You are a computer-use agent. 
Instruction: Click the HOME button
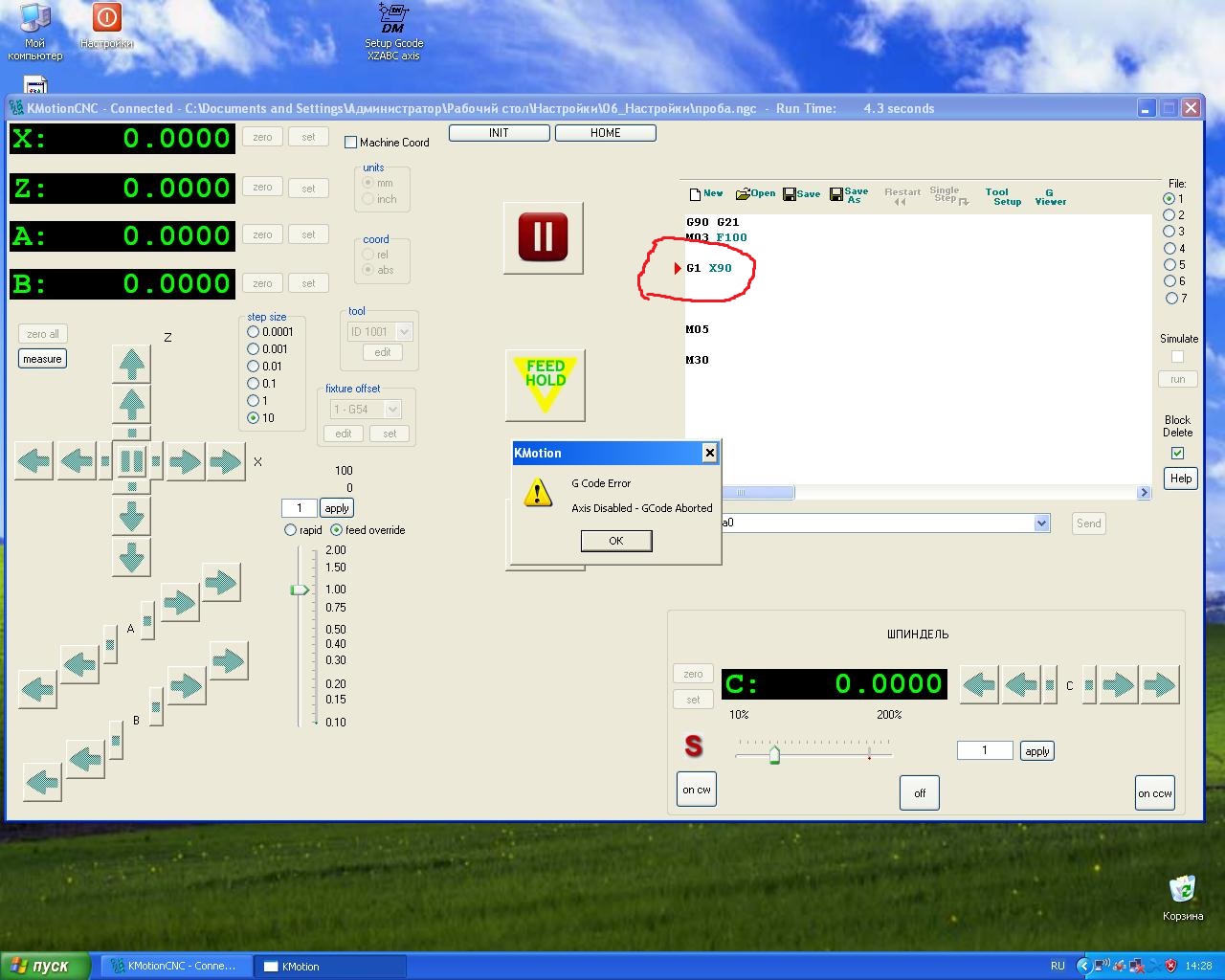tap(606, 133)
